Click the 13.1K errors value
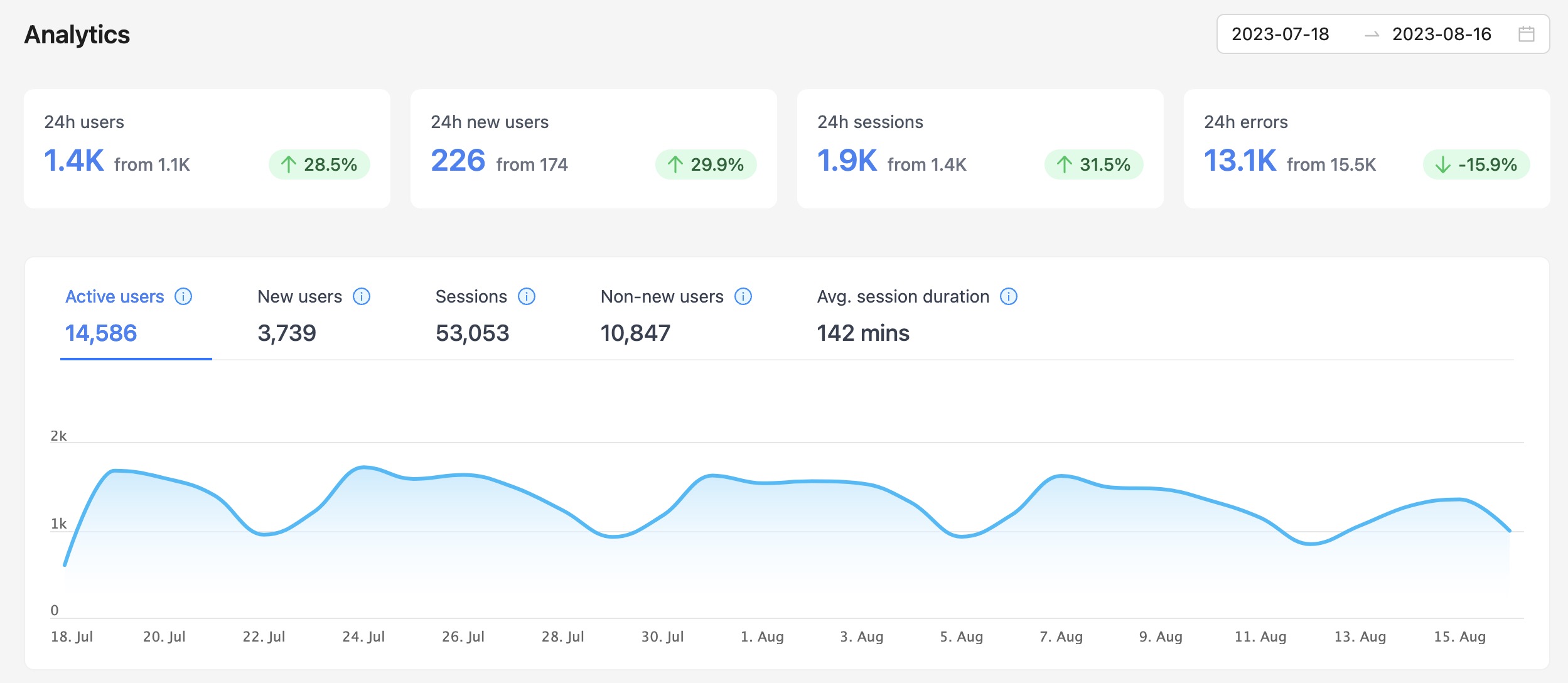The width and height of the screenshot is (1568, 683). tap(1240, 161)
